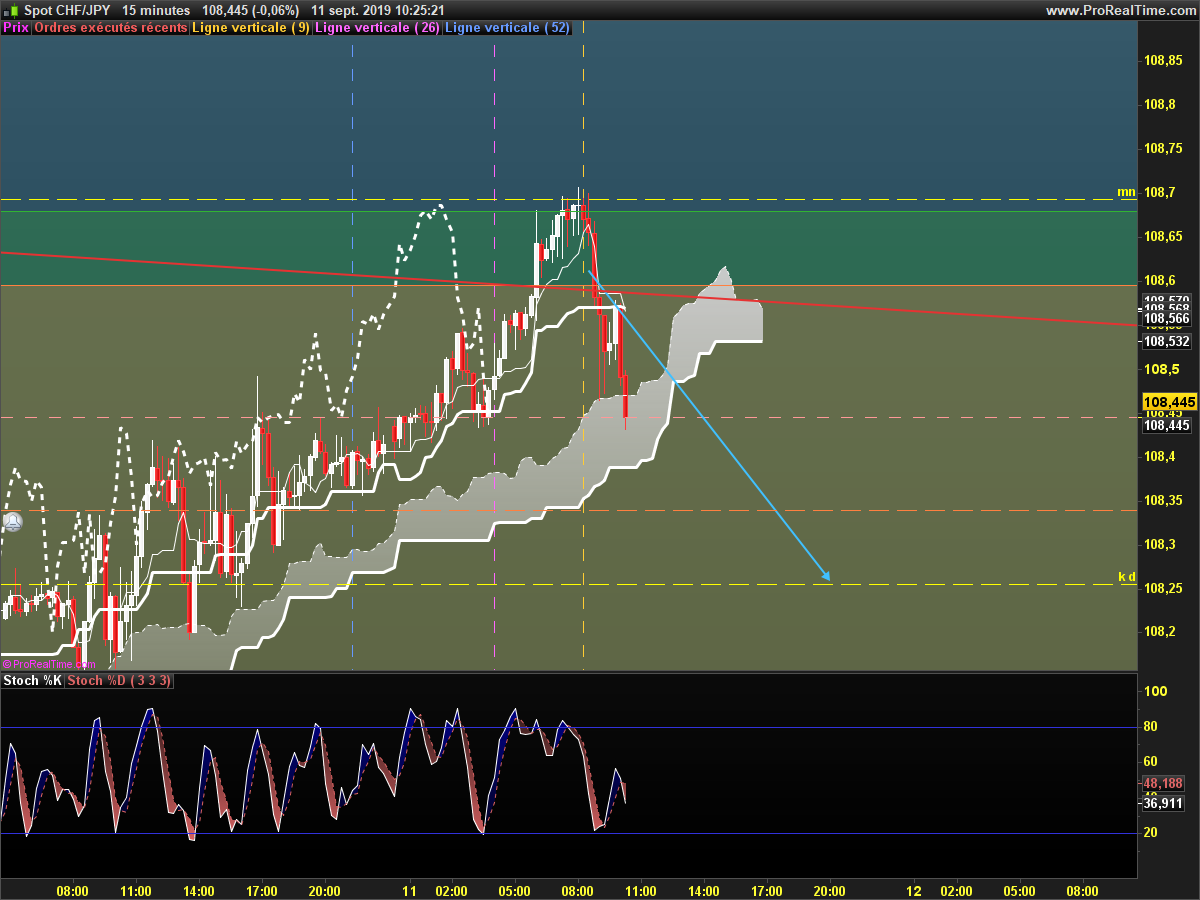
Task: Select the Stoch %K indicator label
Action: pyautogui.click(x=32, y=681)
